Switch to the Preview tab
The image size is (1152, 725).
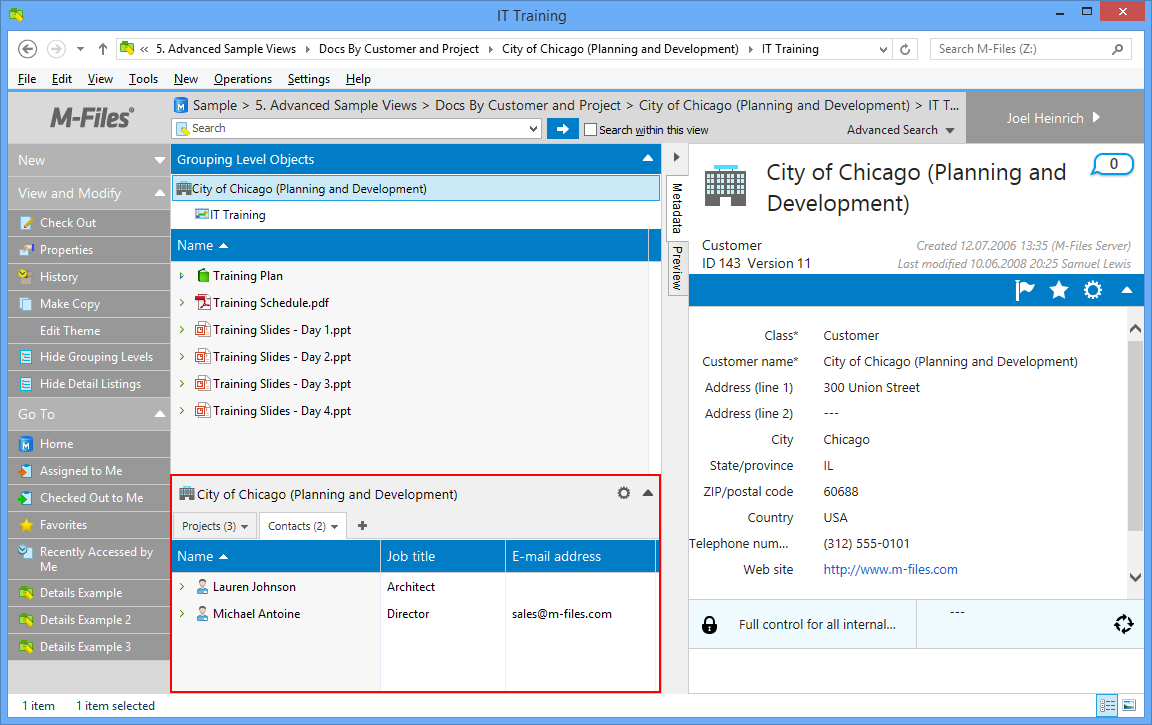(677, 267)
